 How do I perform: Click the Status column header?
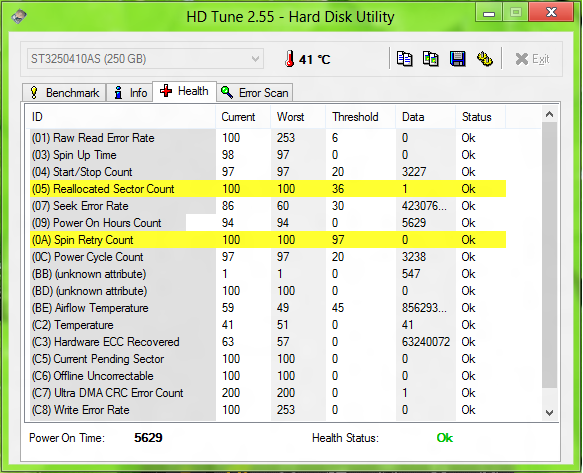(481, 117)
